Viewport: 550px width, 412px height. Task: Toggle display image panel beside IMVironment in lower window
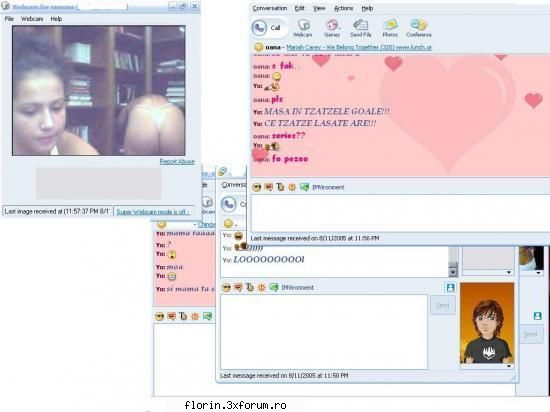(450, 288)
